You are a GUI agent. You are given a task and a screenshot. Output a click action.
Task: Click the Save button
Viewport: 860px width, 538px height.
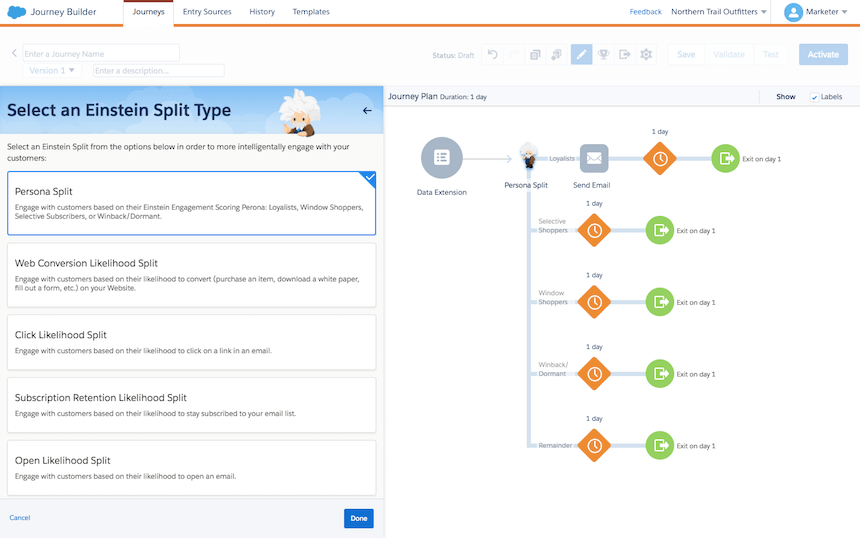coord(686,54)
